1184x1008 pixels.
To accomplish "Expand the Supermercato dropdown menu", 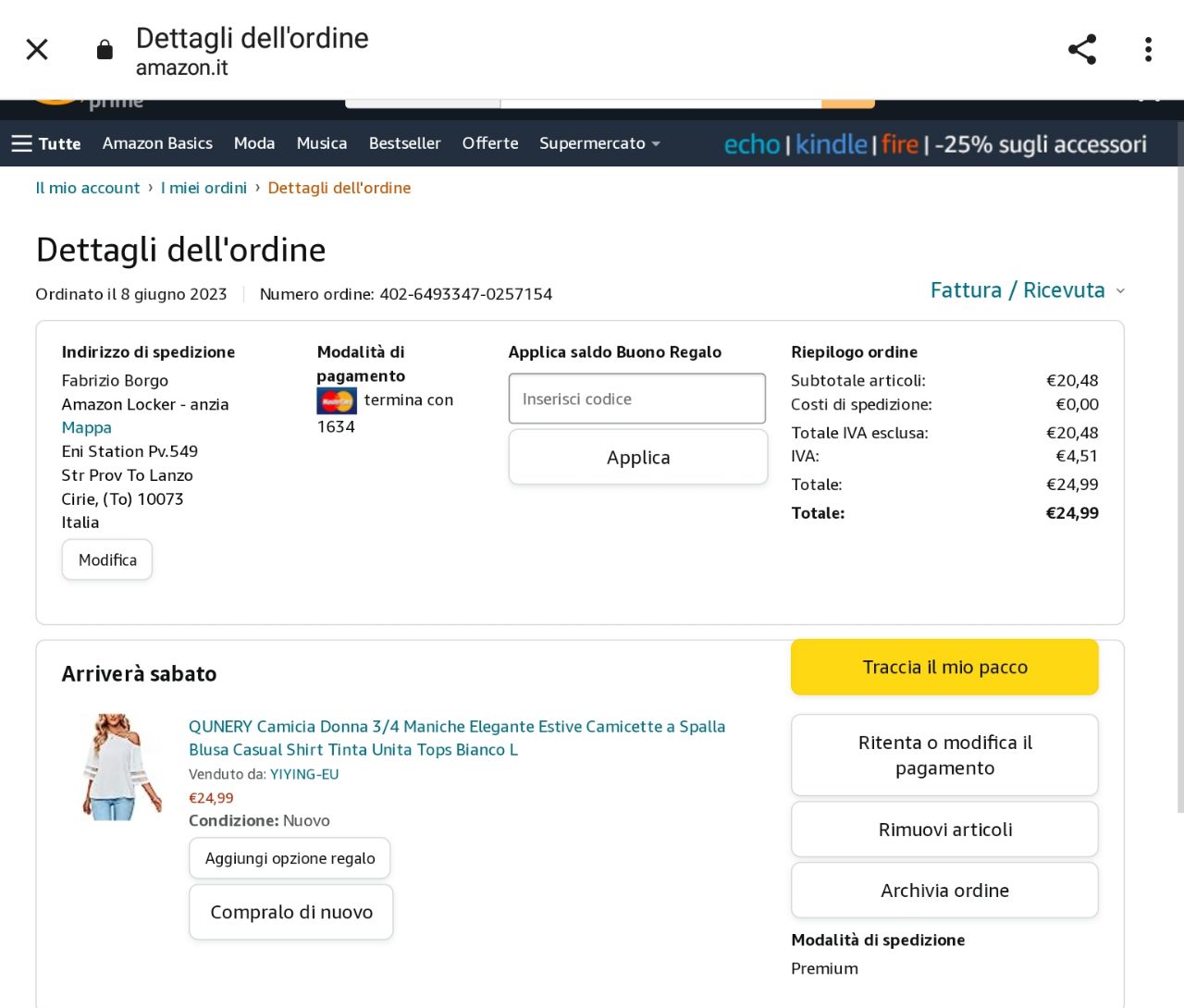I will tap(599, 143).
